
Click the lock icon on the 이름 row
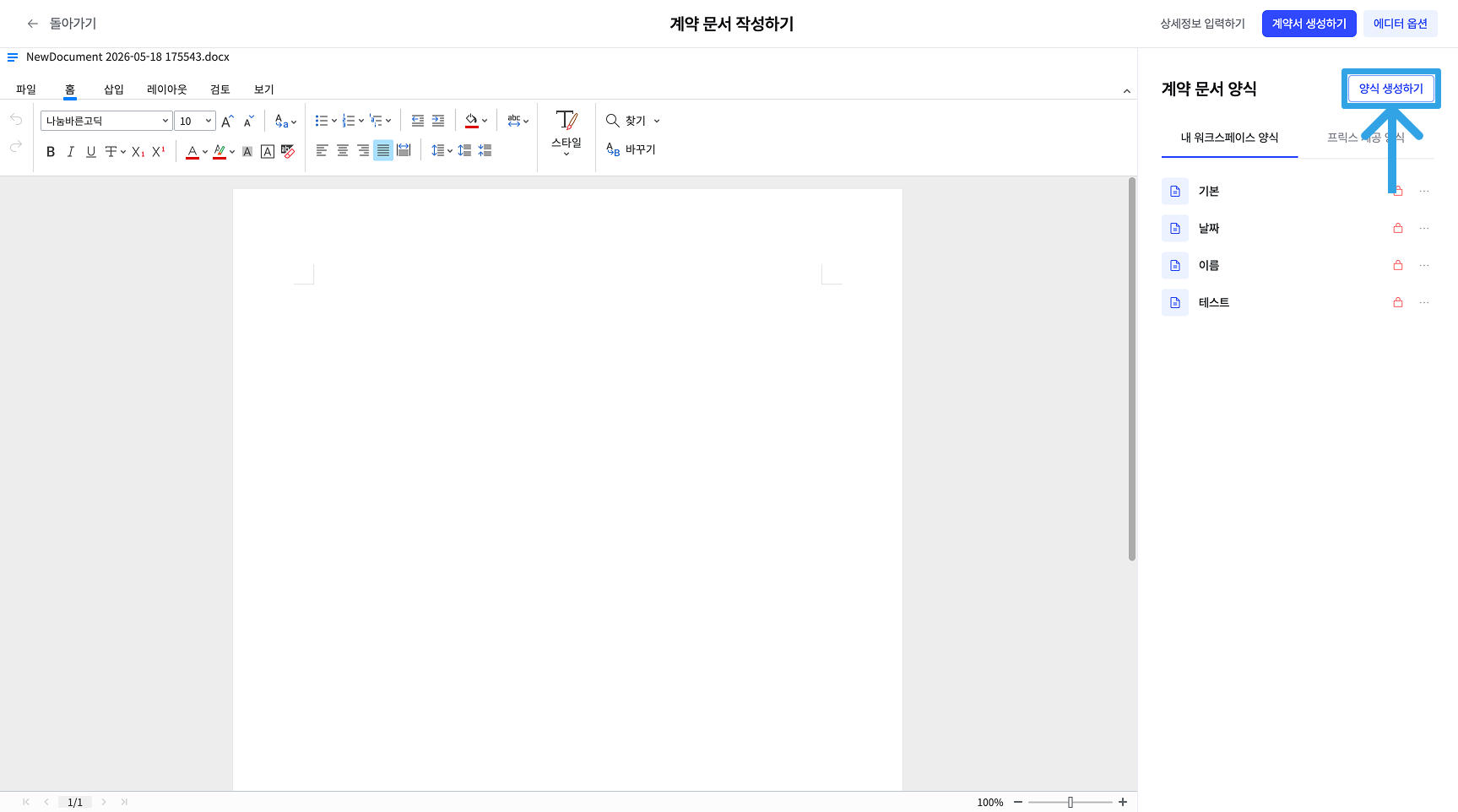(1398, 265)
